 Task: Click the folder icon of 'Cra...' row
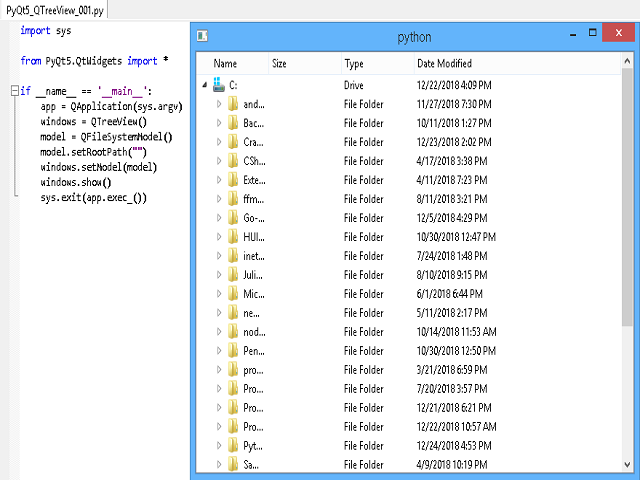233,142
